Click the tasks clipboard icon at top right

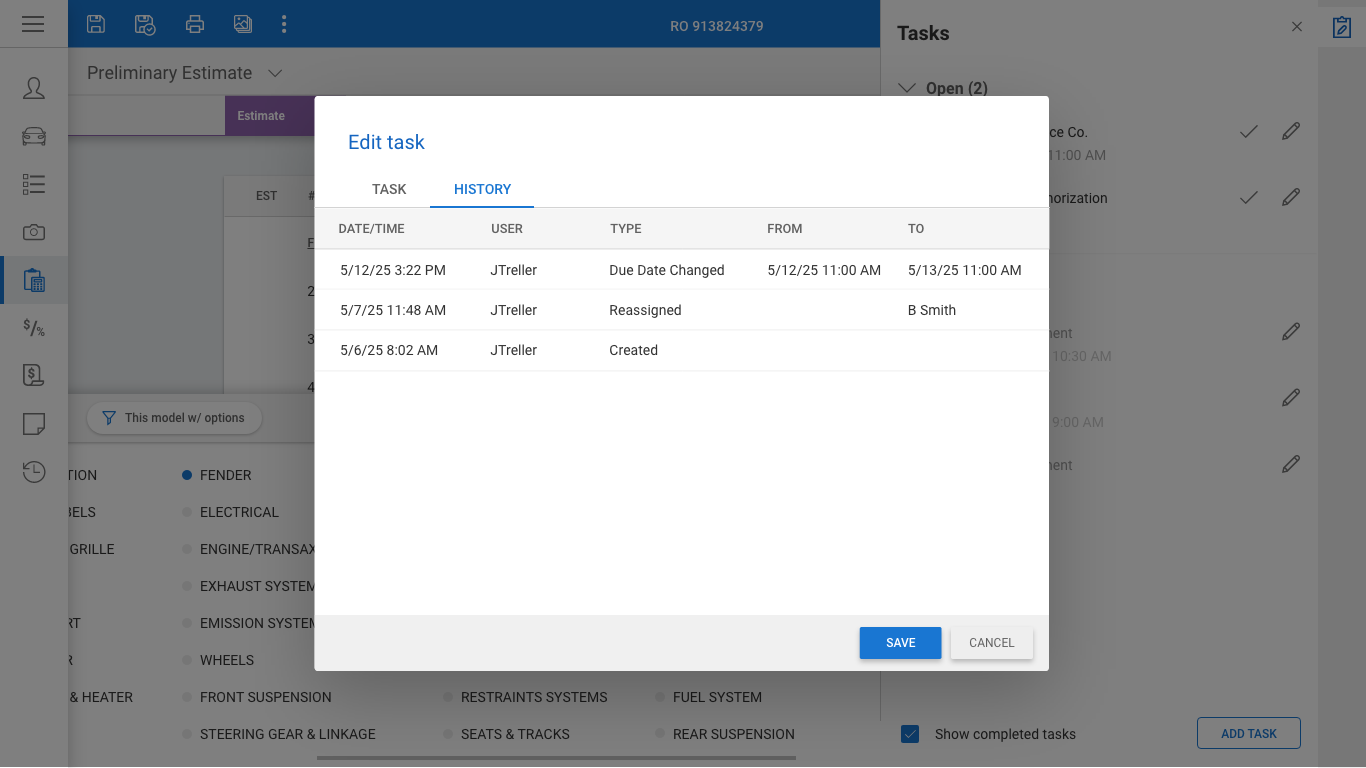(x=1342, y=27)
